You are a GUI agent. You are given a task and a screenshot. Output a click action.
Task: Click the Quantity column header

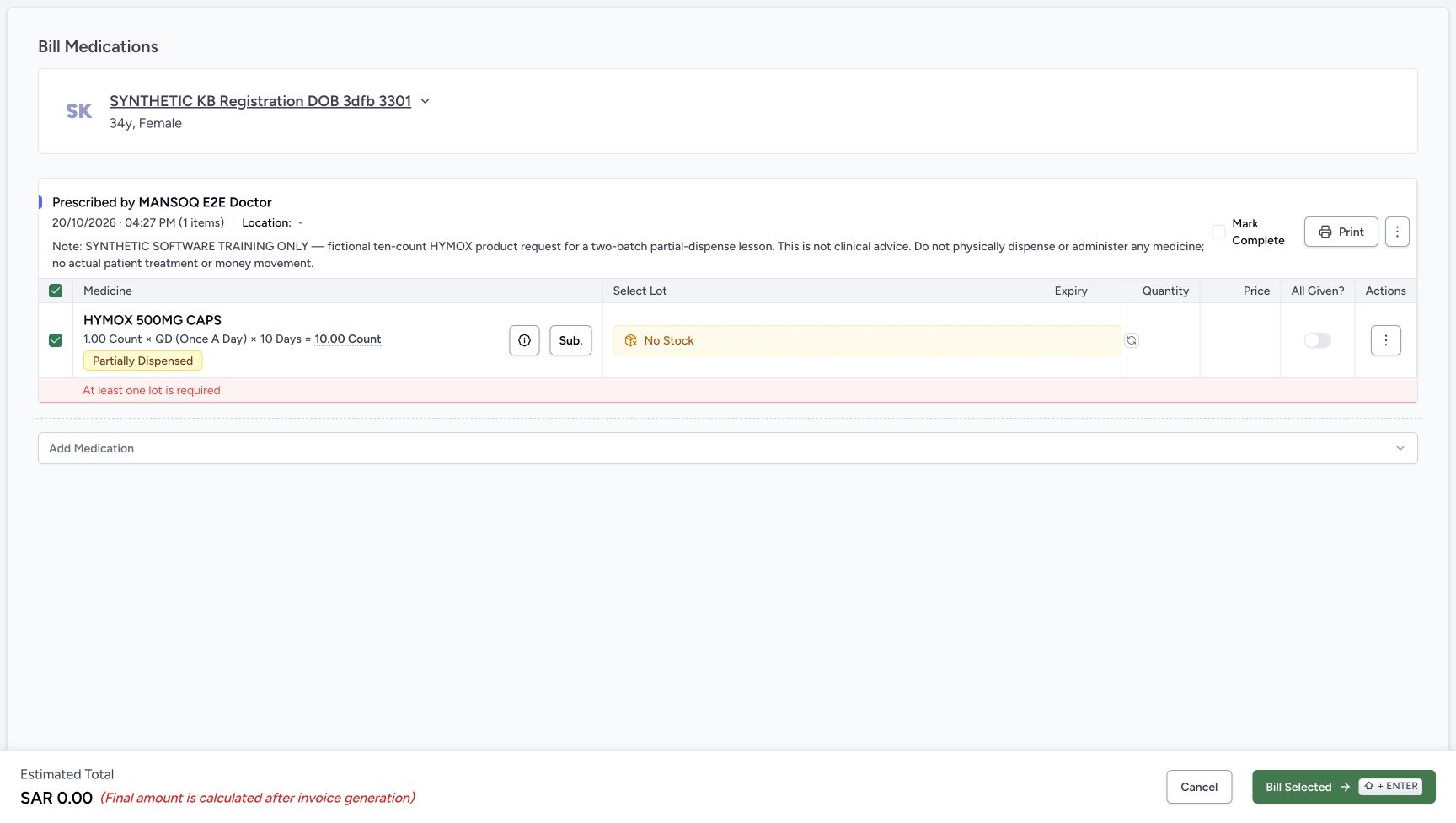pos(1165,291)
